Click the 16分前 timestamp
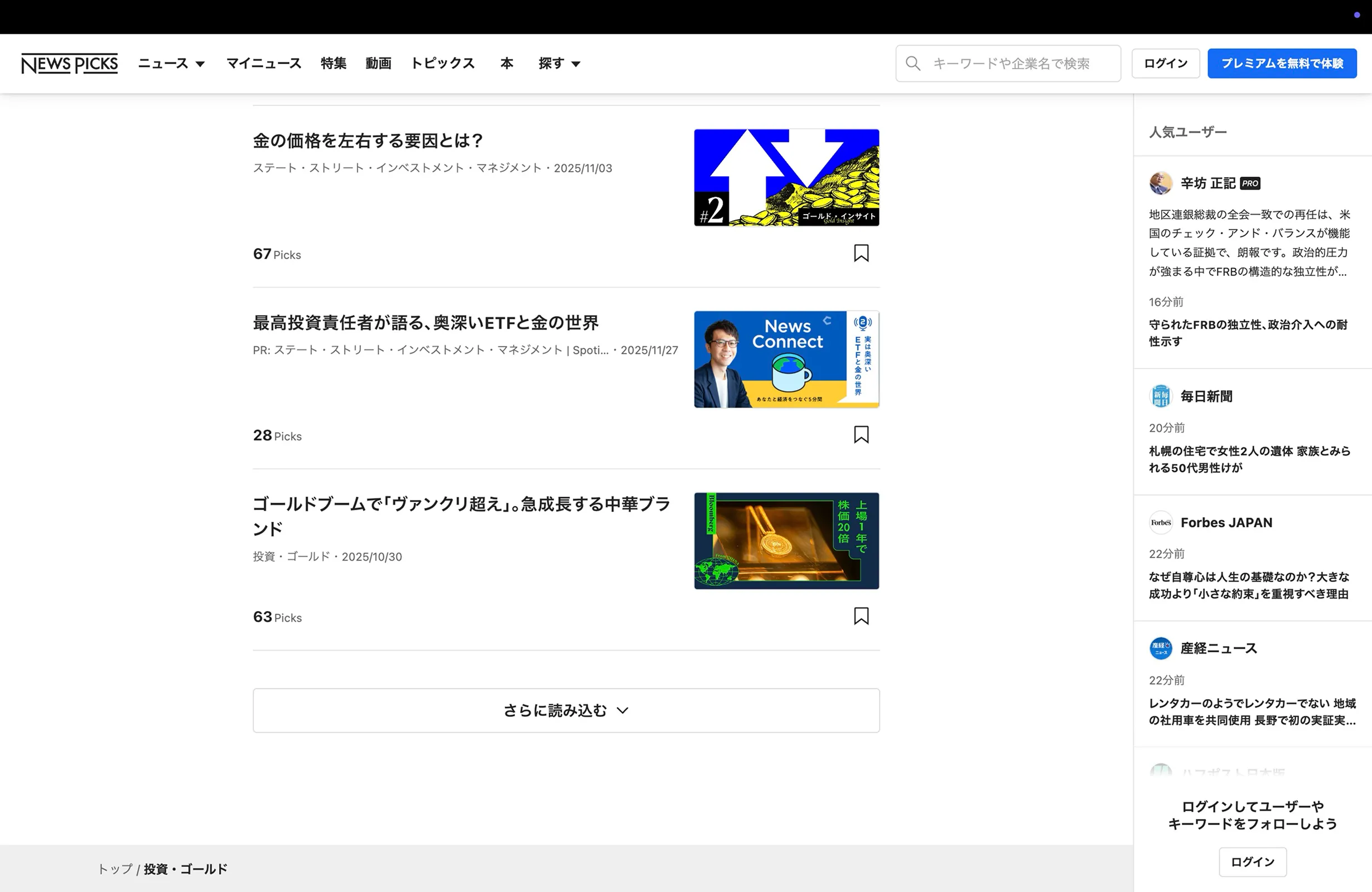Image resolution: width=1372 pixels, height=892 pixels. (1166, 302)
